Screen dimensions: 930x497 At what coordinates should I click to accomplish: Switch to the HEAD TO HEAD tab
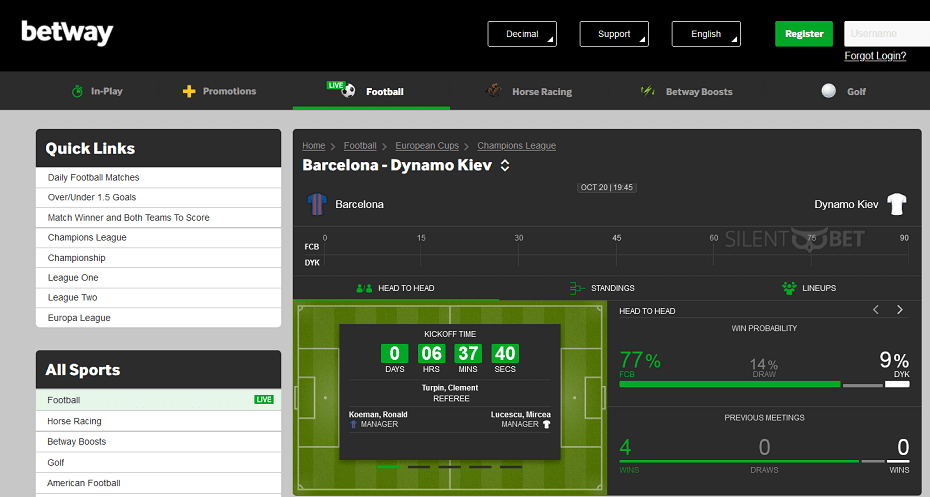[396, 288]
